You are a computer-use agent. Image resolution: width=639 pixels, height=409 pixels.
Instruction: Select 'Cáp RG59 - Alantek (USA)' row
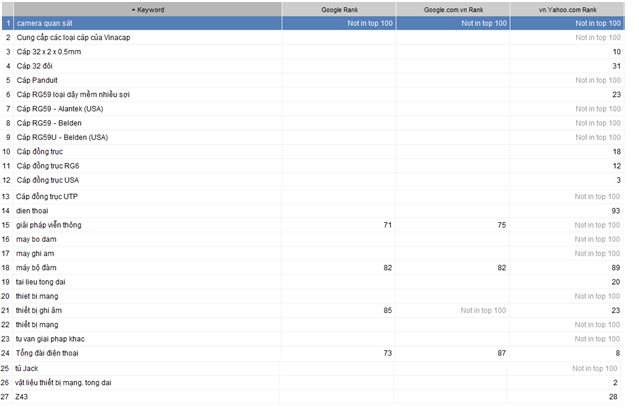tap(66, 108)
